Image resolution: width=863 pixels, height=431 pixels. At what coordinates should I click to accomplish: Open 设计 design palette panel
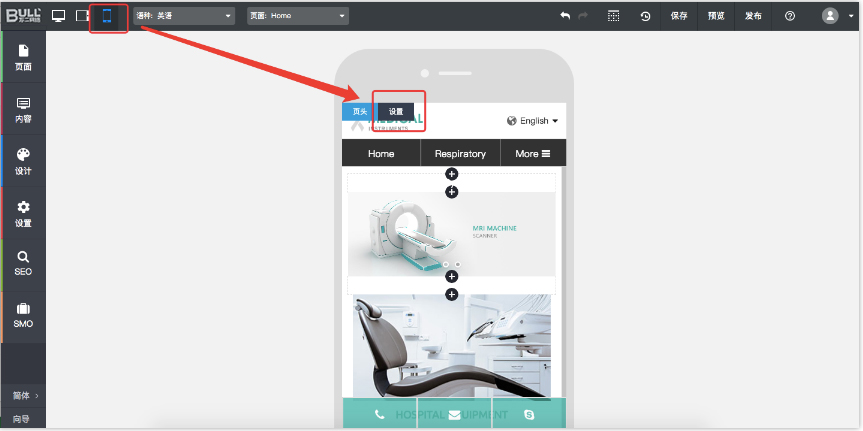pos(23,162)
